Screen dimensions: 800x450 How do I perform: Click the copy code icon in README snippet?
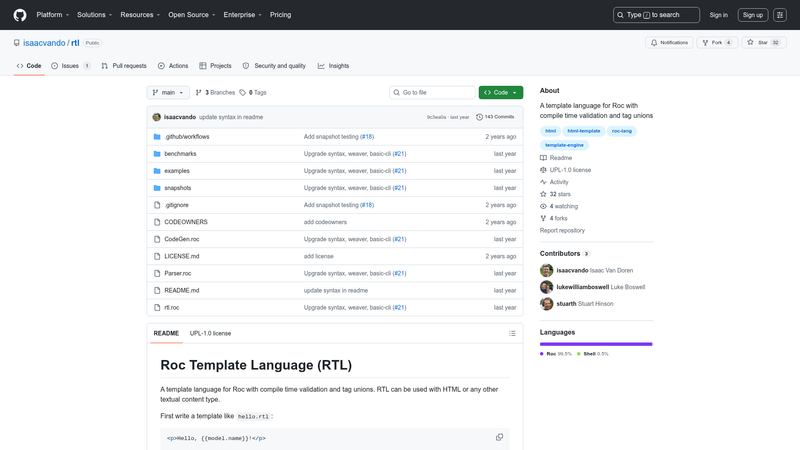pos(499,437)
